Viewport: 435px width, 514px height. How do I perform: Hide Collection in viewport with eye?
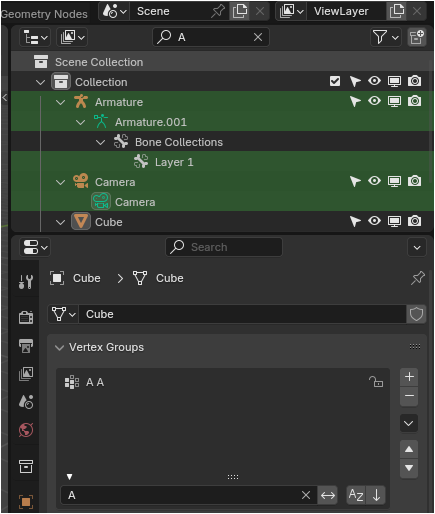click(375, 81)
